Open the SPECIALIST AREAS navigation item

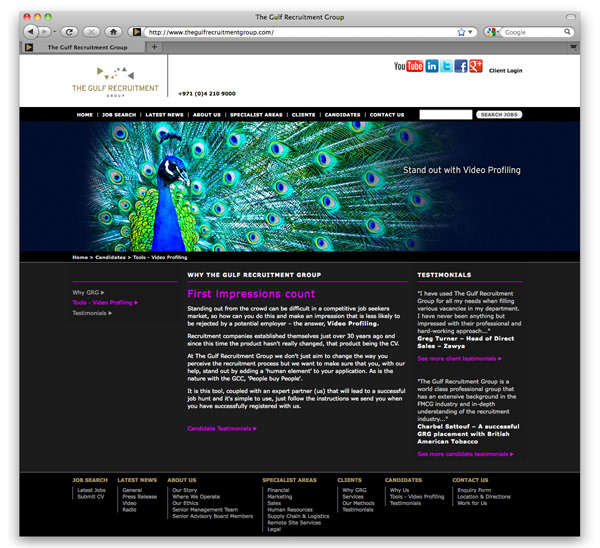pos(256,114)
